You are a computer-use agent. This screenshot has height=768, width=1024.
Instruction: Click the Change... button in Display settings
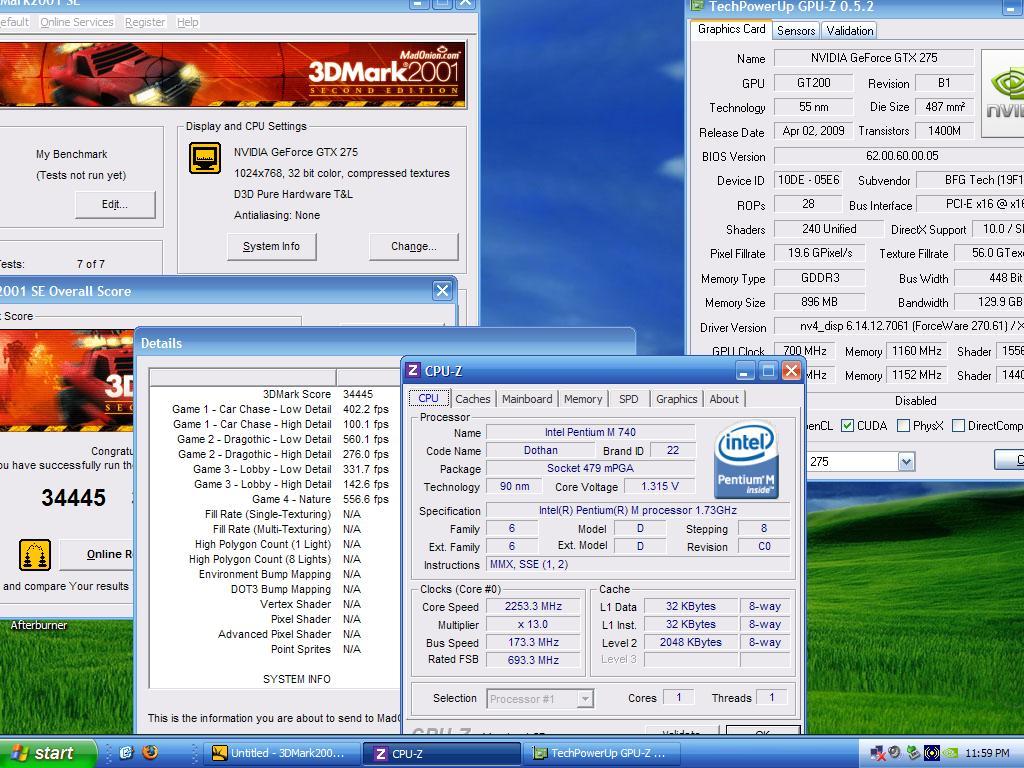click(x=414, y=247)
